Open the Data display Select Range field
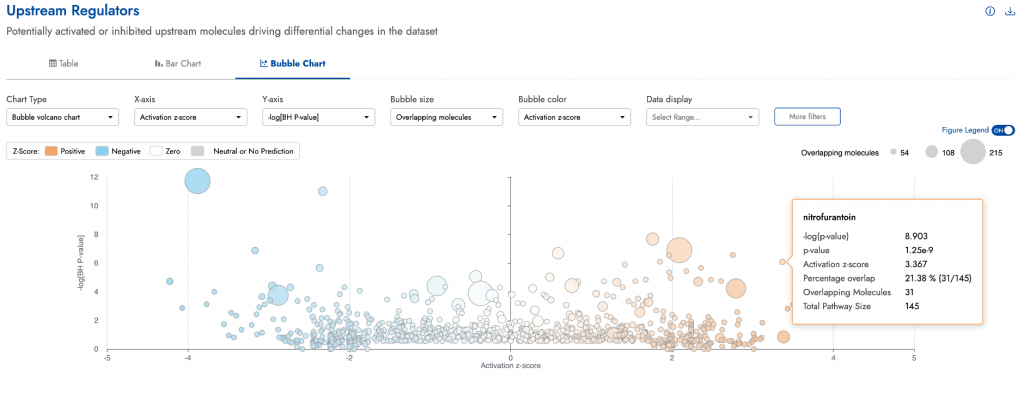This screenshot has width=1024, height=398. point(703,117)
